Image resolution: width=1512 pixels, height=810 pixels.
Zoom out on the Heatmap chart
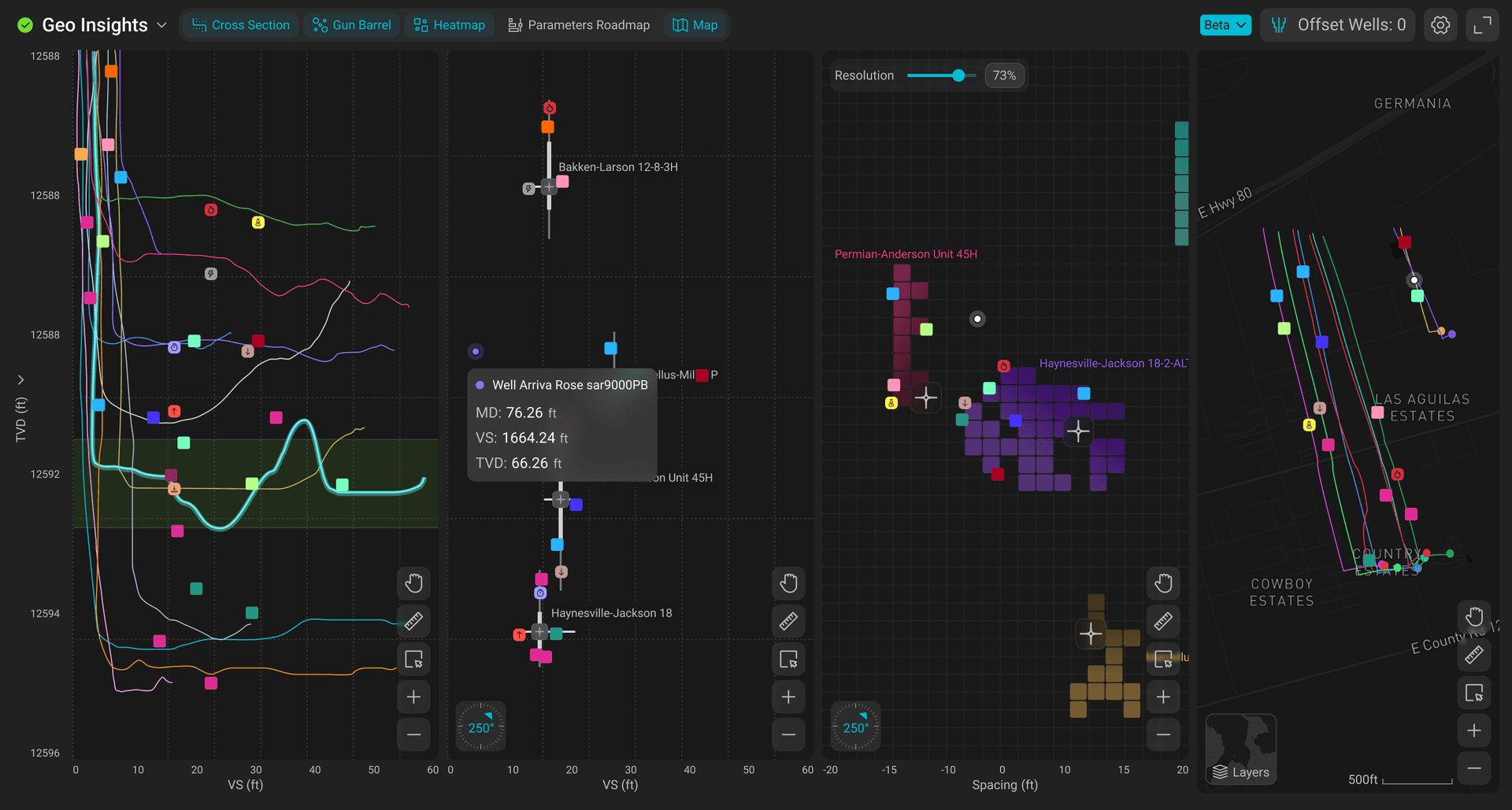coord(1163,734)
